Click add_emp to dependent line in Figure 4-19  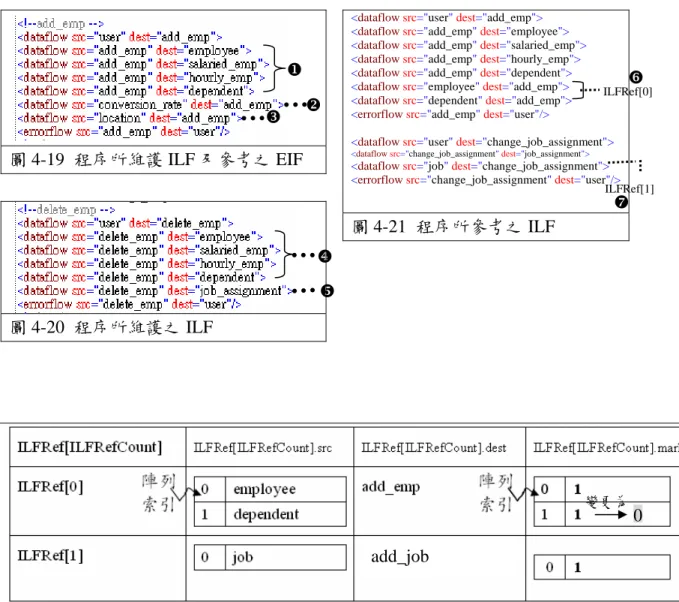tap(136, 91)
